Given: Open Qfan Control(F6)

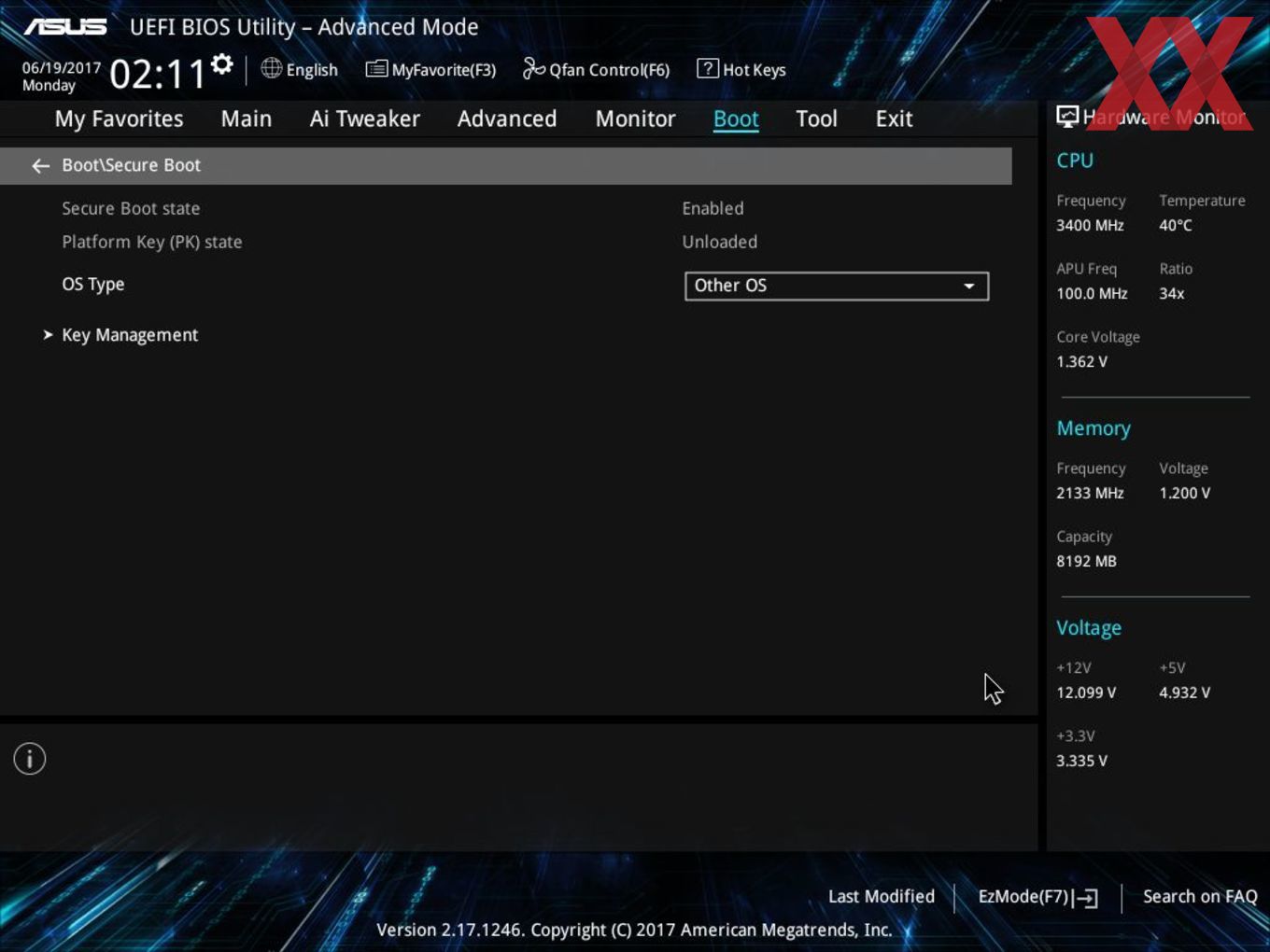Looking at the screenshot, I should [x=596, y=69].
